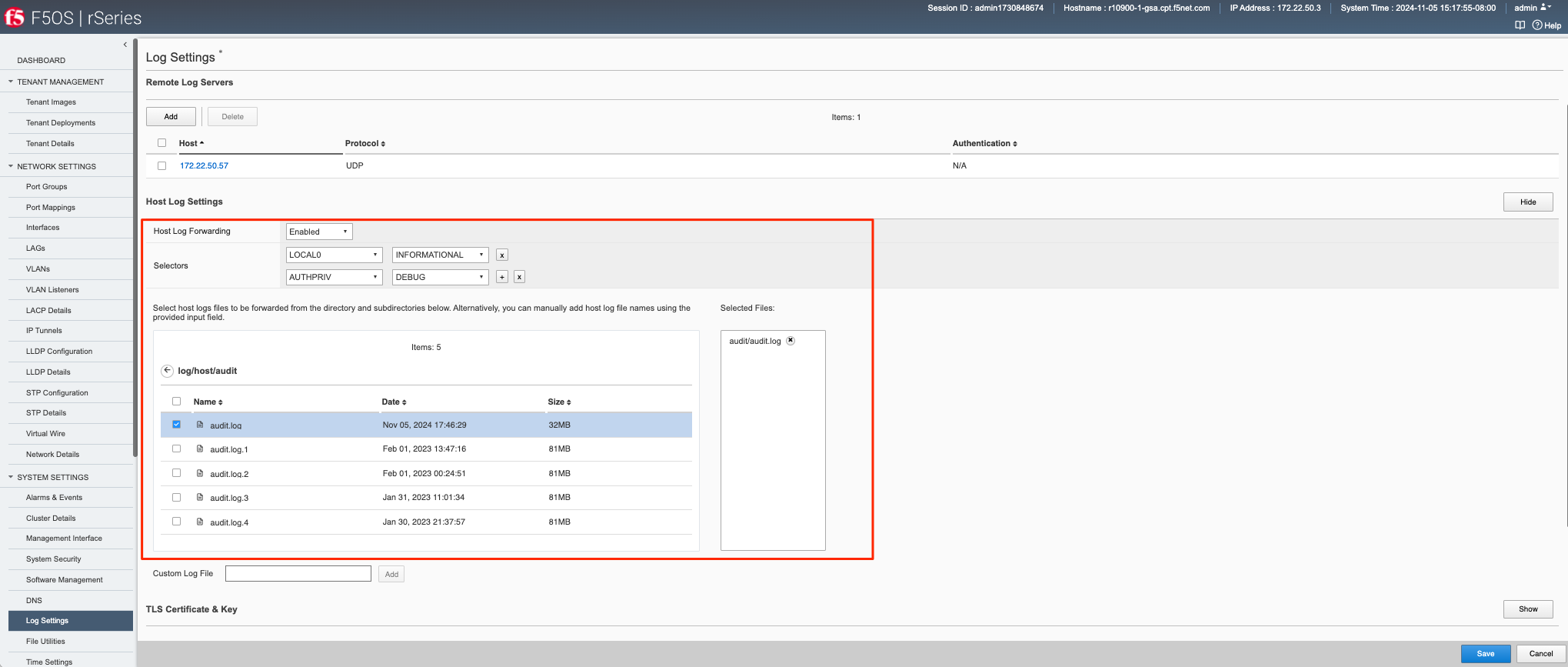1568x667 pixels.
Task: Open the 172.22.50.57 host link
Action: click(x=204, y=165)
